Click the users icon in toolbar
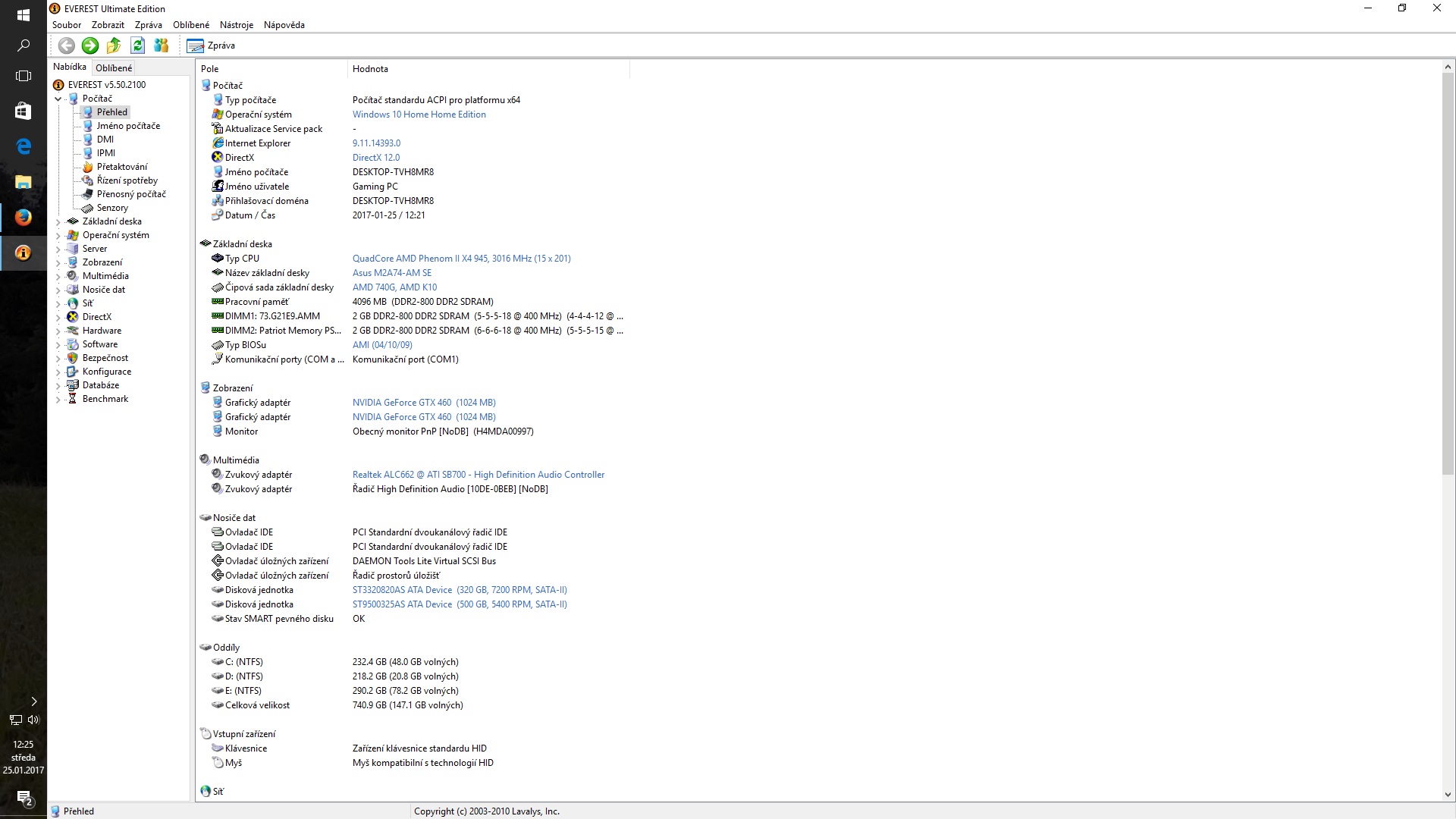The width and height of the screenshot is (1456, 819). [161, 45]
